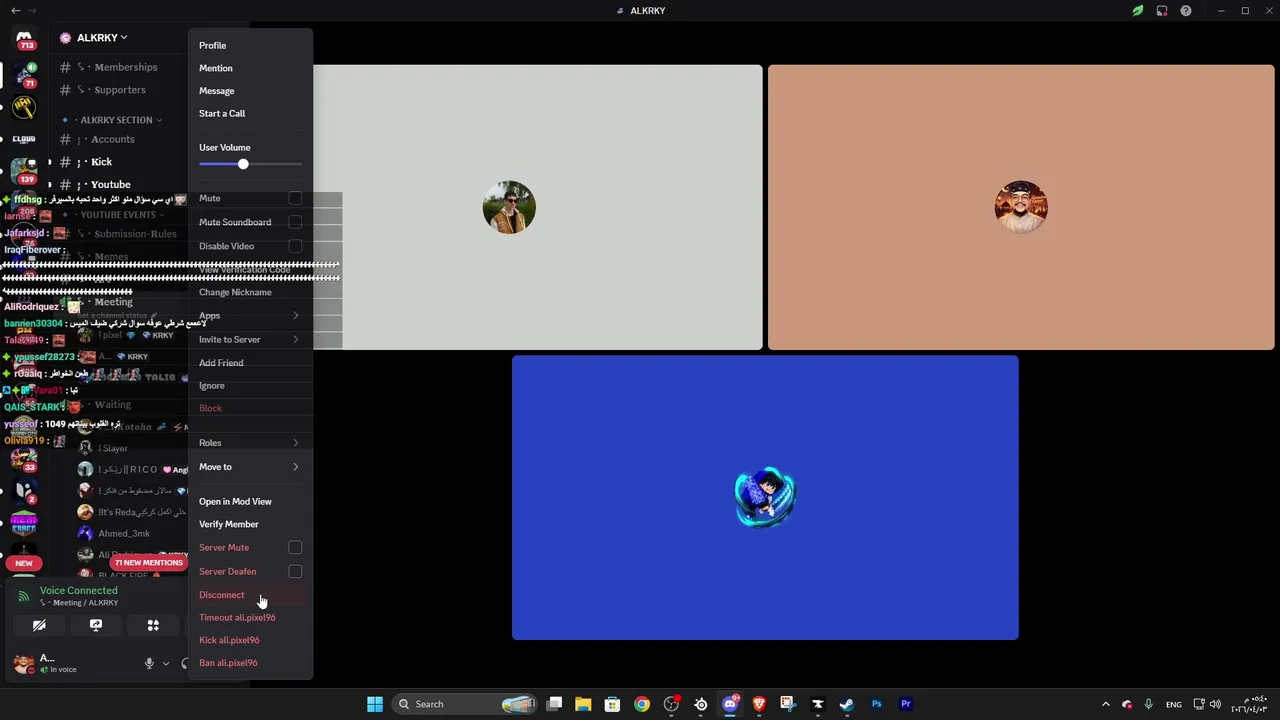The height and width of the screenshot is (720, 1280).
Task: Adjust the User Volume slider handle
Action: pyautogui.click(x=243, y=164)
